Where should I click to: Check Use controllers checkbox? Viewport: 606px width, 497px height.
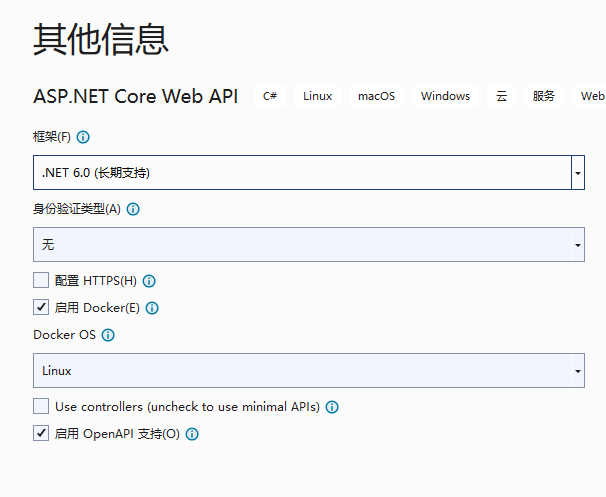(x=41, y=406)
